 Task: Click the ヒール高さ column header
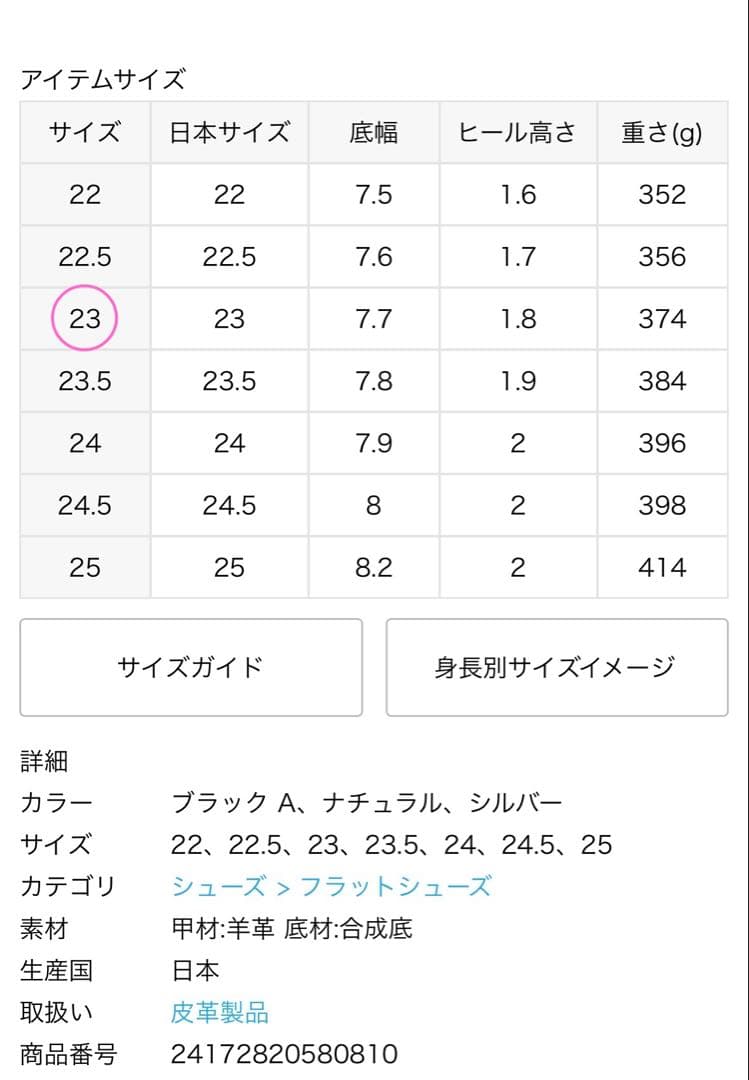(517, 131)
